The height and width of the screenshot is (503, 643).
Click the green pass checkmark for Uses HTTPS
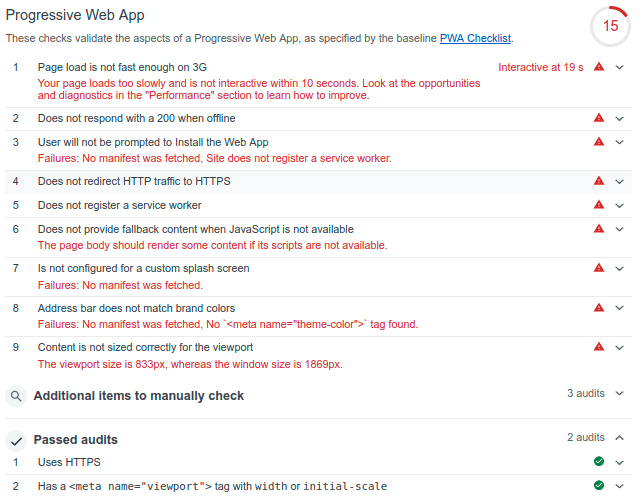[x=599, y=462]
